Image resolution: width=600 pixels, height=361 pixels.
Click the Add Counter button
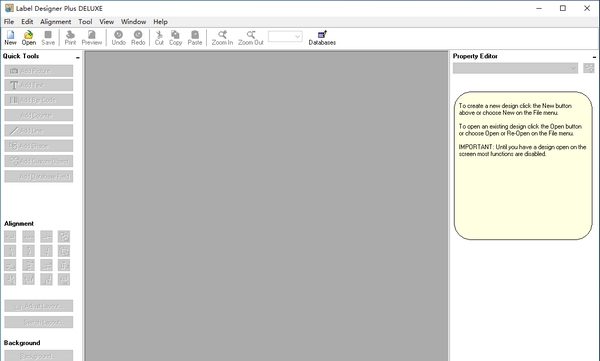(x=39, y=115)
